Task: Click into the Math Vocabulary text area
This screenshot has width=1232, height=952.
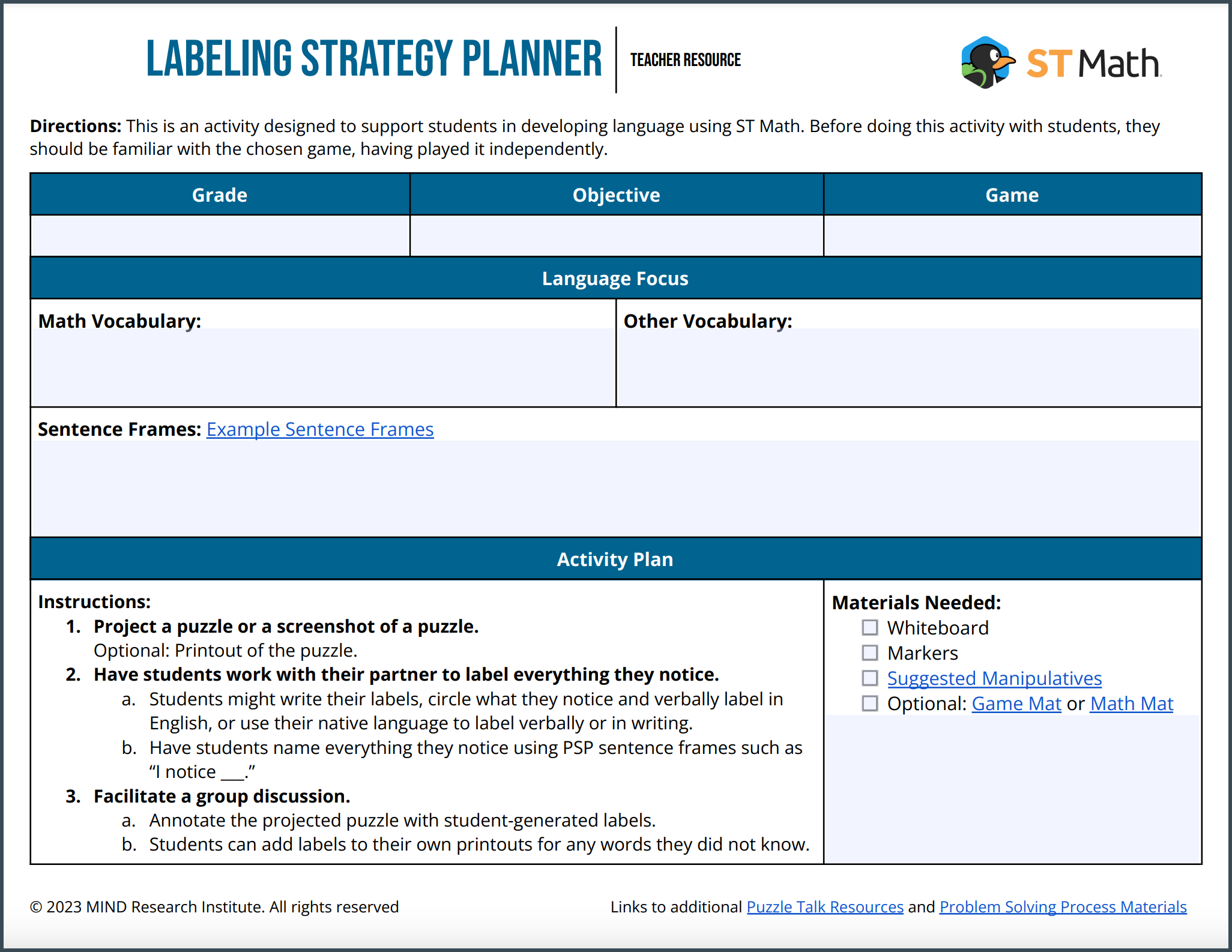Action: 323,367
